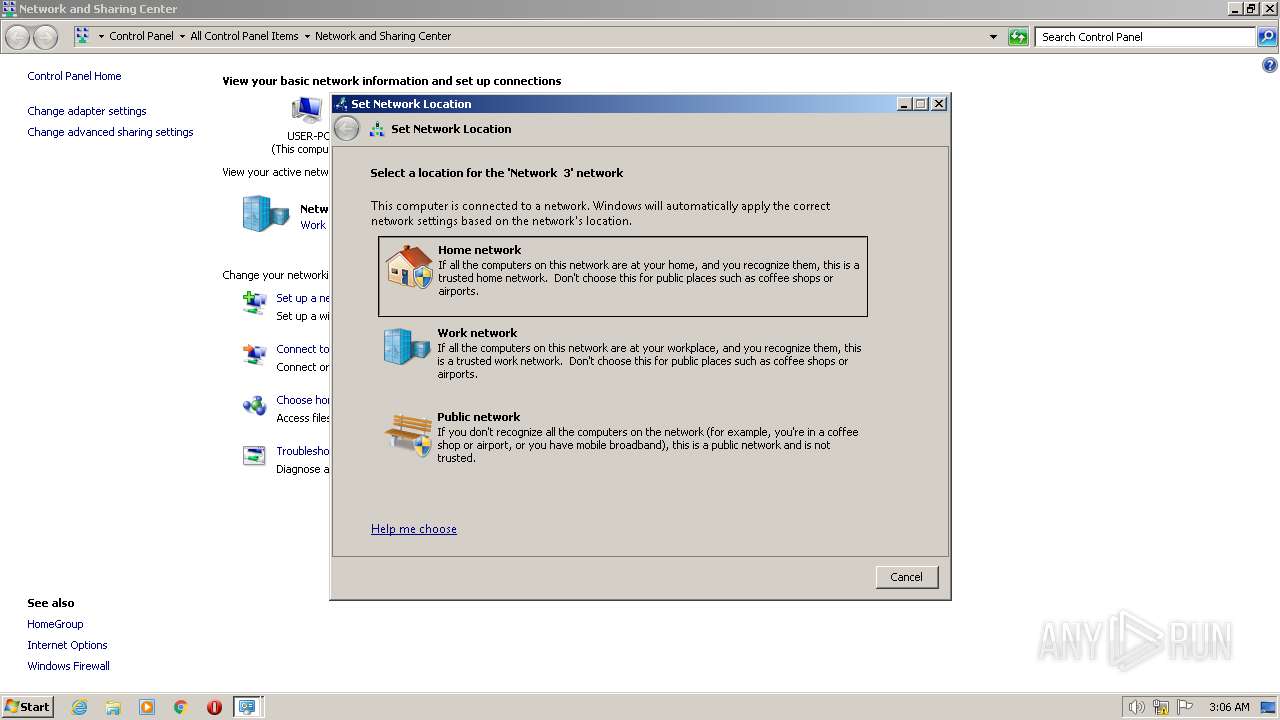The image size is (1280, 720).
Task: Select the Home network house icon
Action: [x=409, y=267]
